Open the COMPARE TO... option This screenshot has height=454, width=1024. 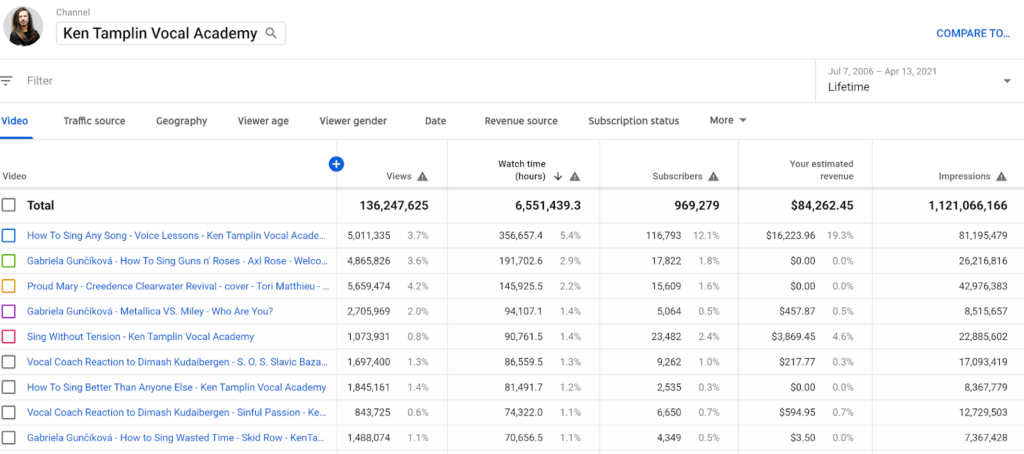[973, 33]
